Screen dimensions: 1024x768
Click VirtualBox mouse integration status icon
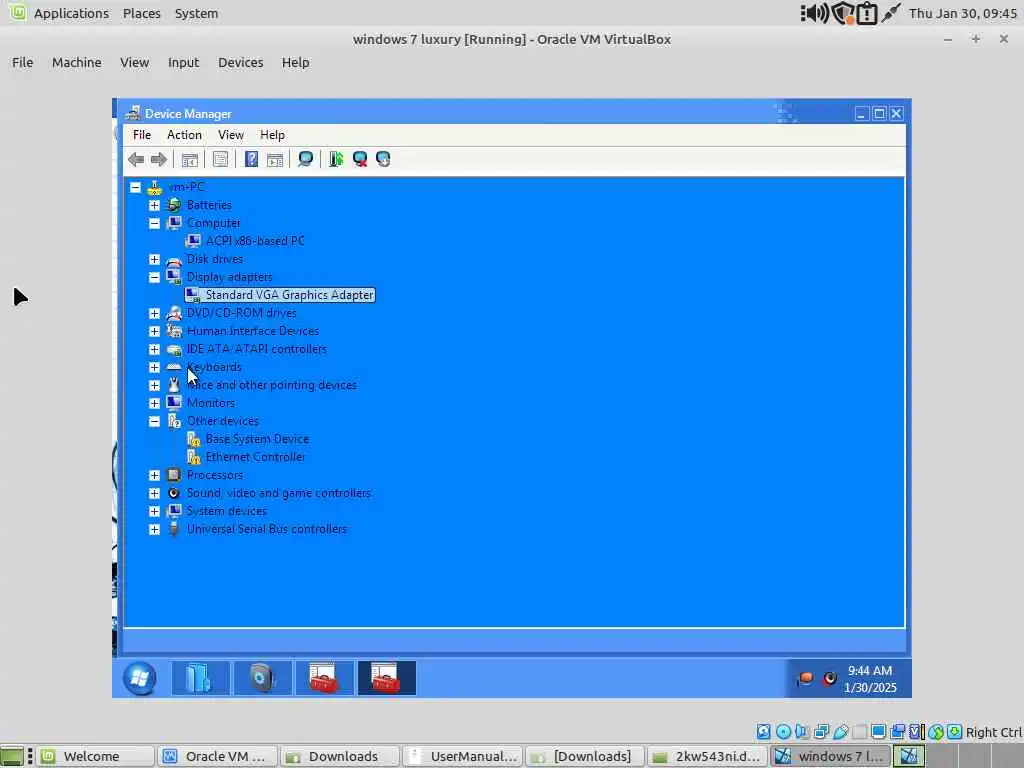pyautogui.click(x=936, y=732)
